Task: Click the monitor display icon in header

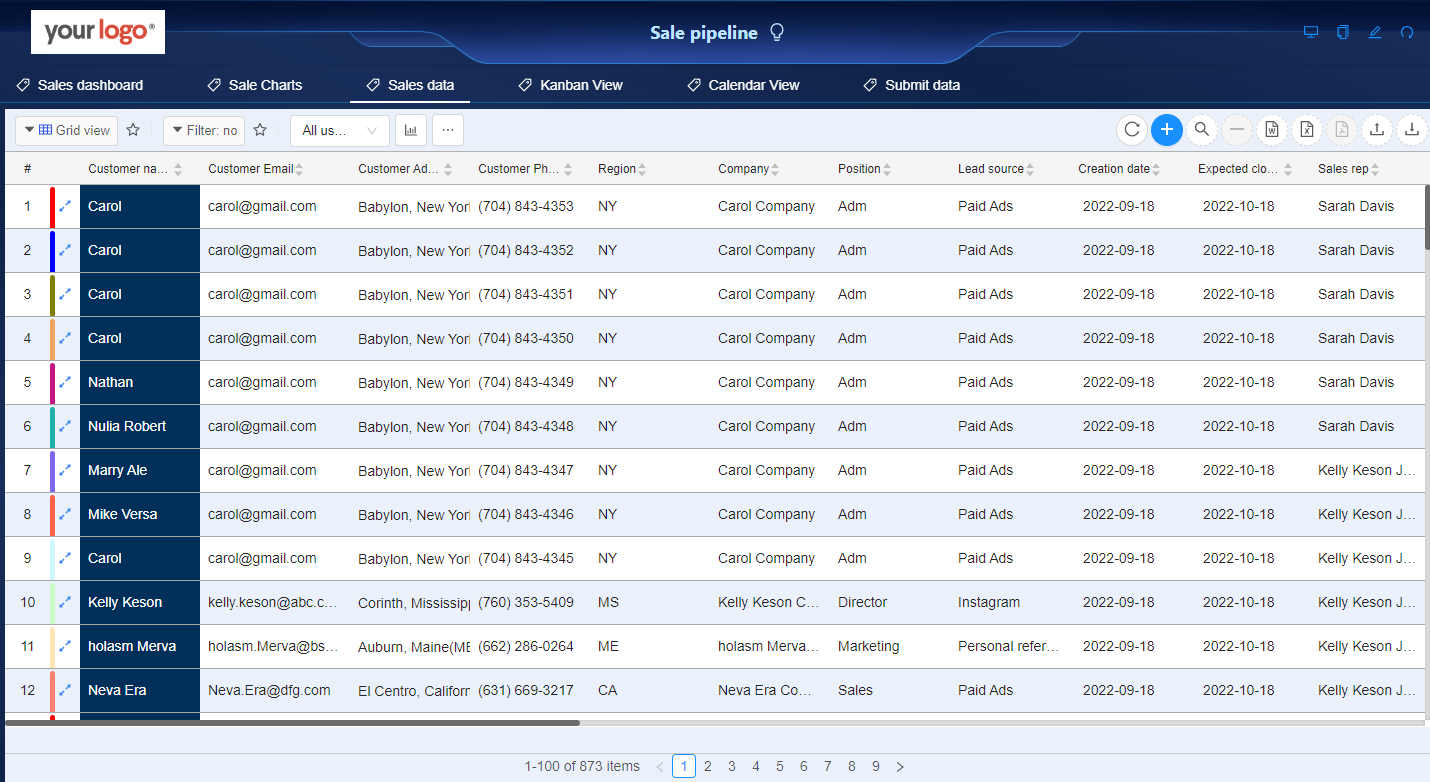Action: [1311, 32]
